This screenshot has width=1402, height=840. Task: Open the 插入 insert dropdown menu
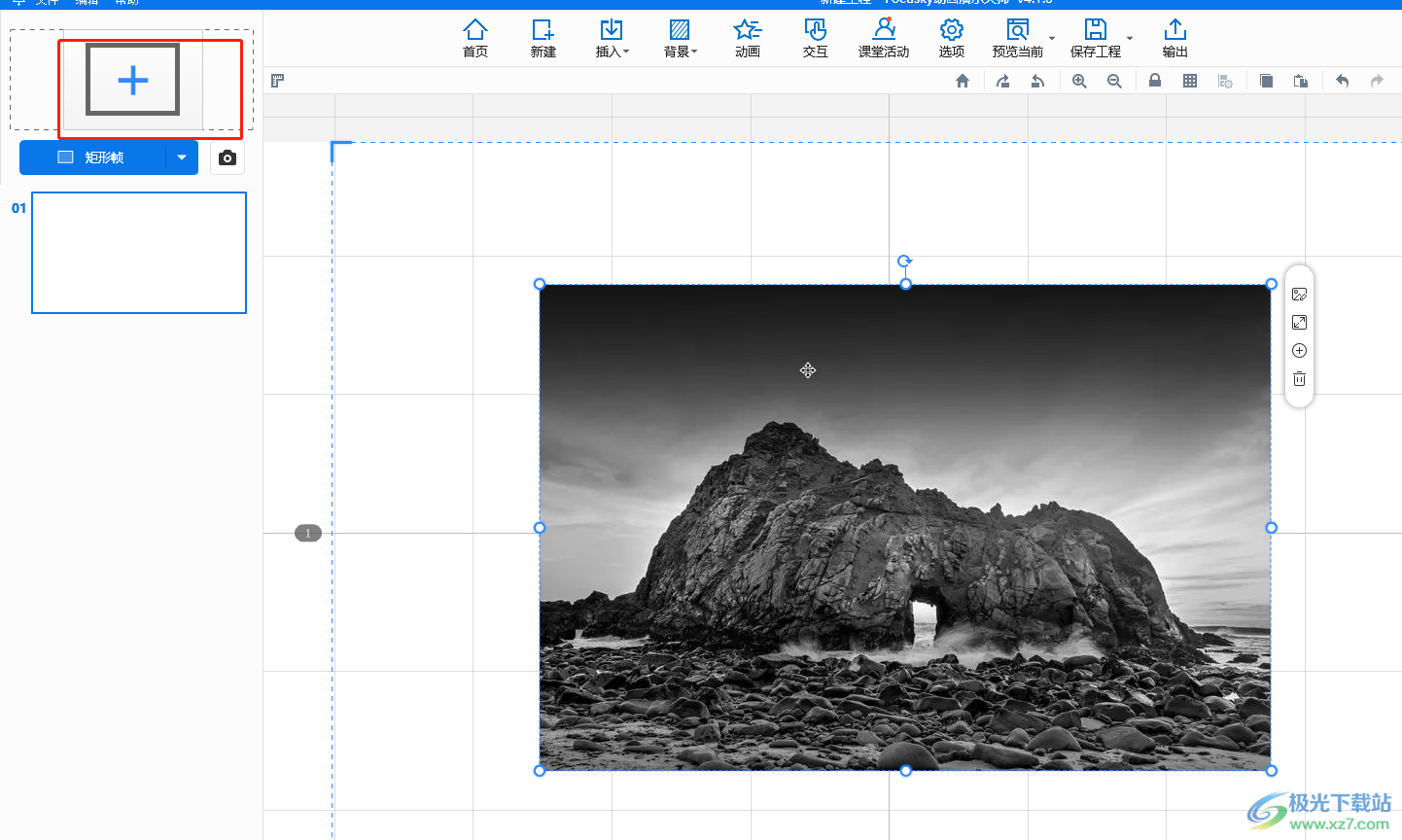click(x=612, y=39)
